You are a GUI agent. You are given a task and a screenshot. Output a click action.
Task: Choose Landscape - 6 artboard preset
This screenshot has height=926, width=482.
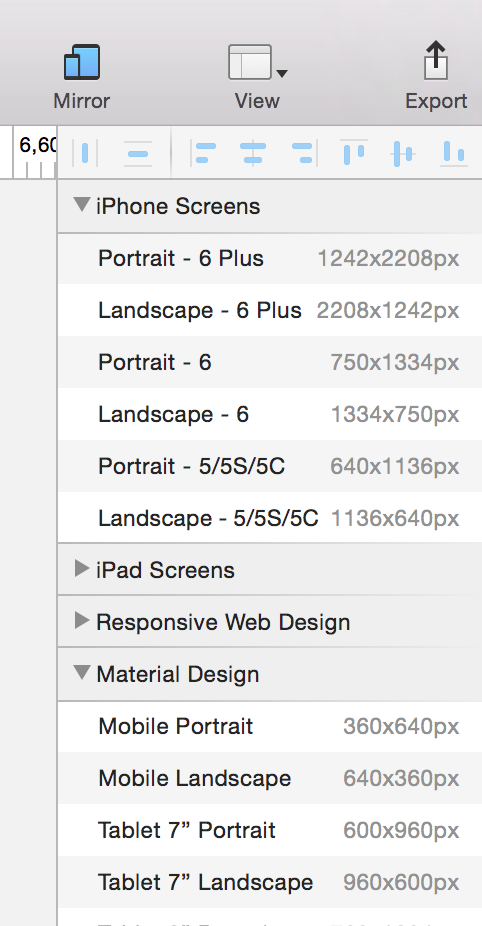[x=270, y=415]
